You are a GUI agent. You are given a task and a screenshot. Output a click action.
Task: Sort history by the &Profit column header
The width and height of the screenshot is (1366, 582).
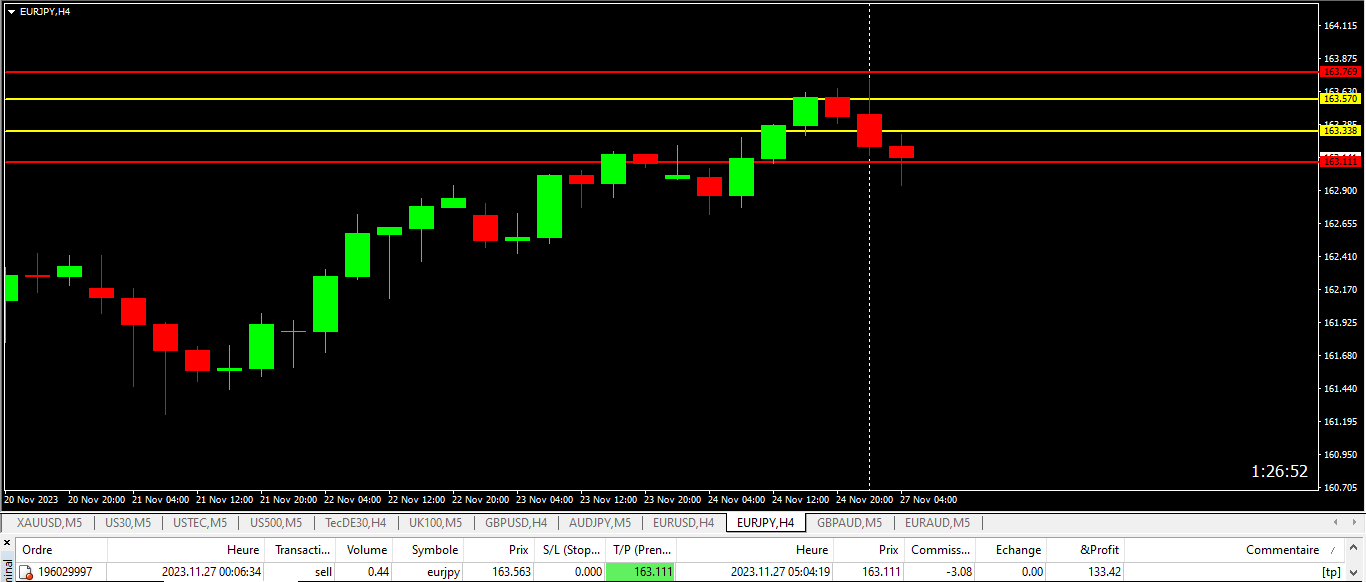click(x=1099, y=549)
